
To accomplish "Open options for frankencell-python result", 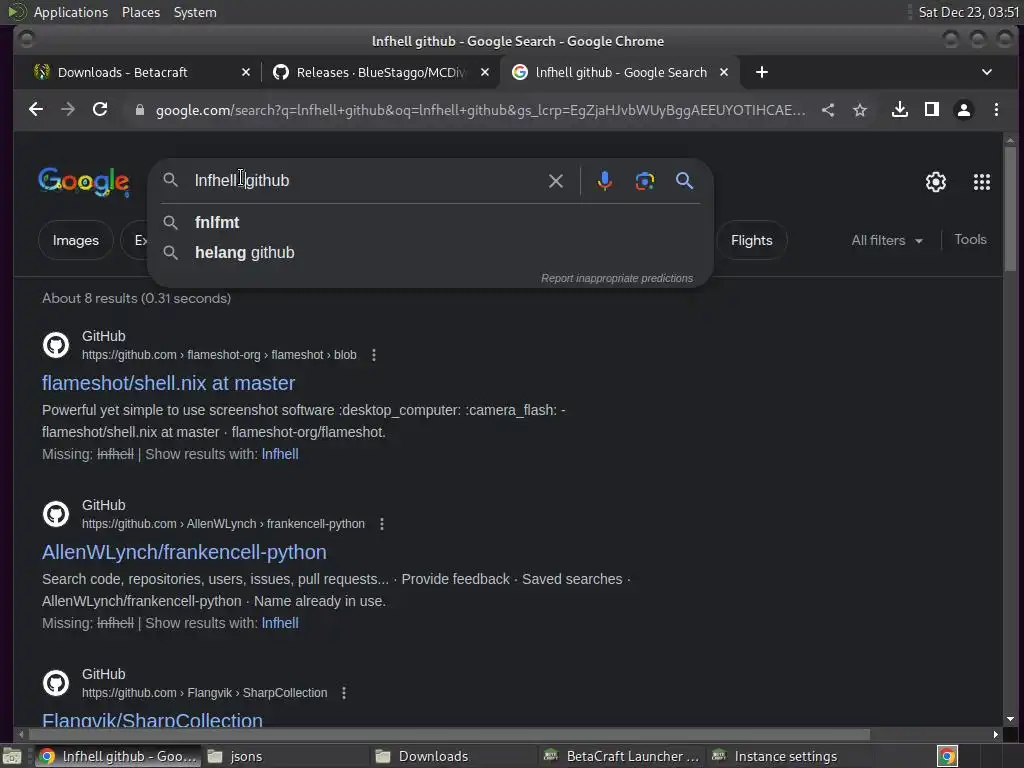I will 382,524.
